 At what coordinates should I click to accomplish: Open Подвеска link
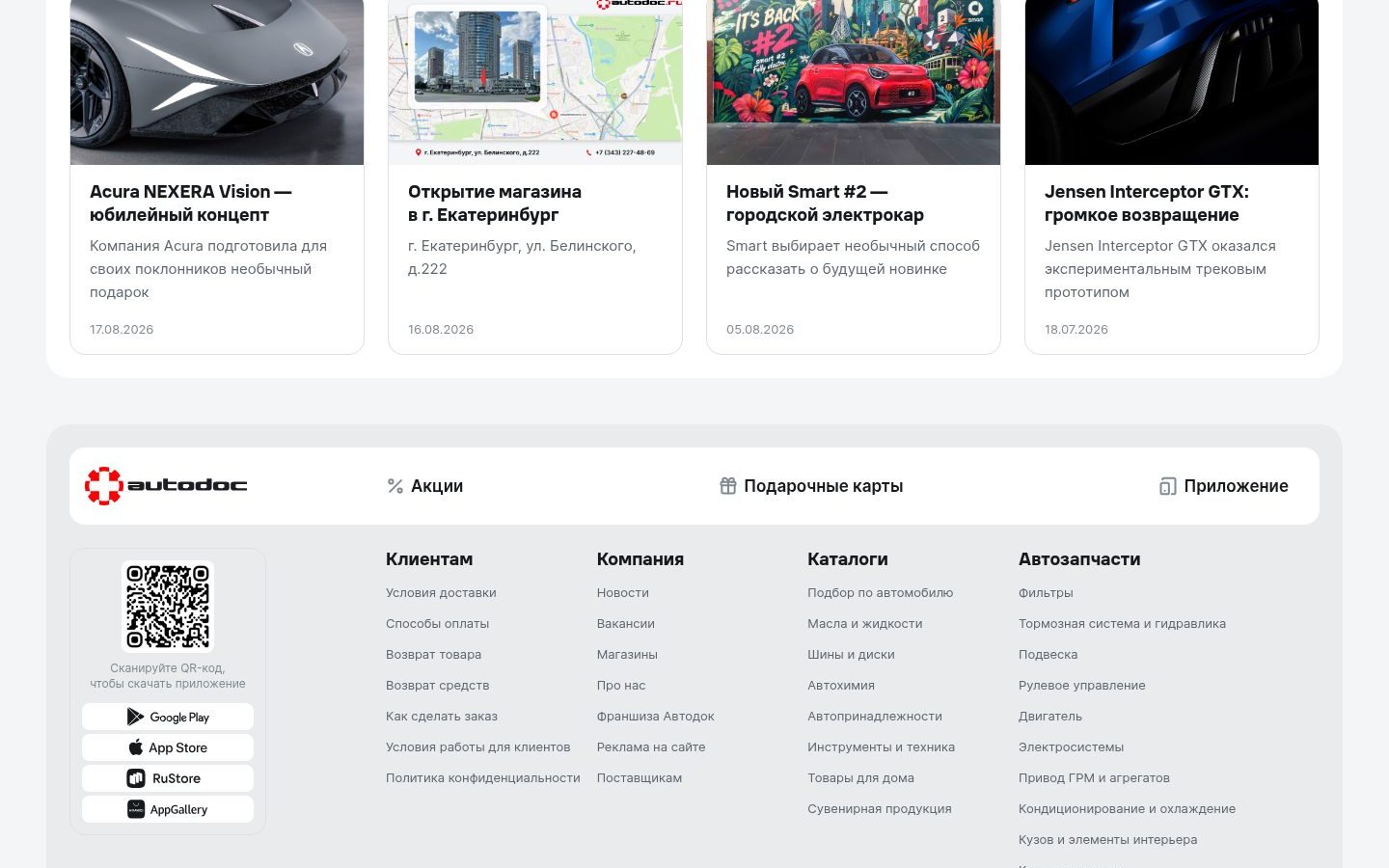point(1048,655)
